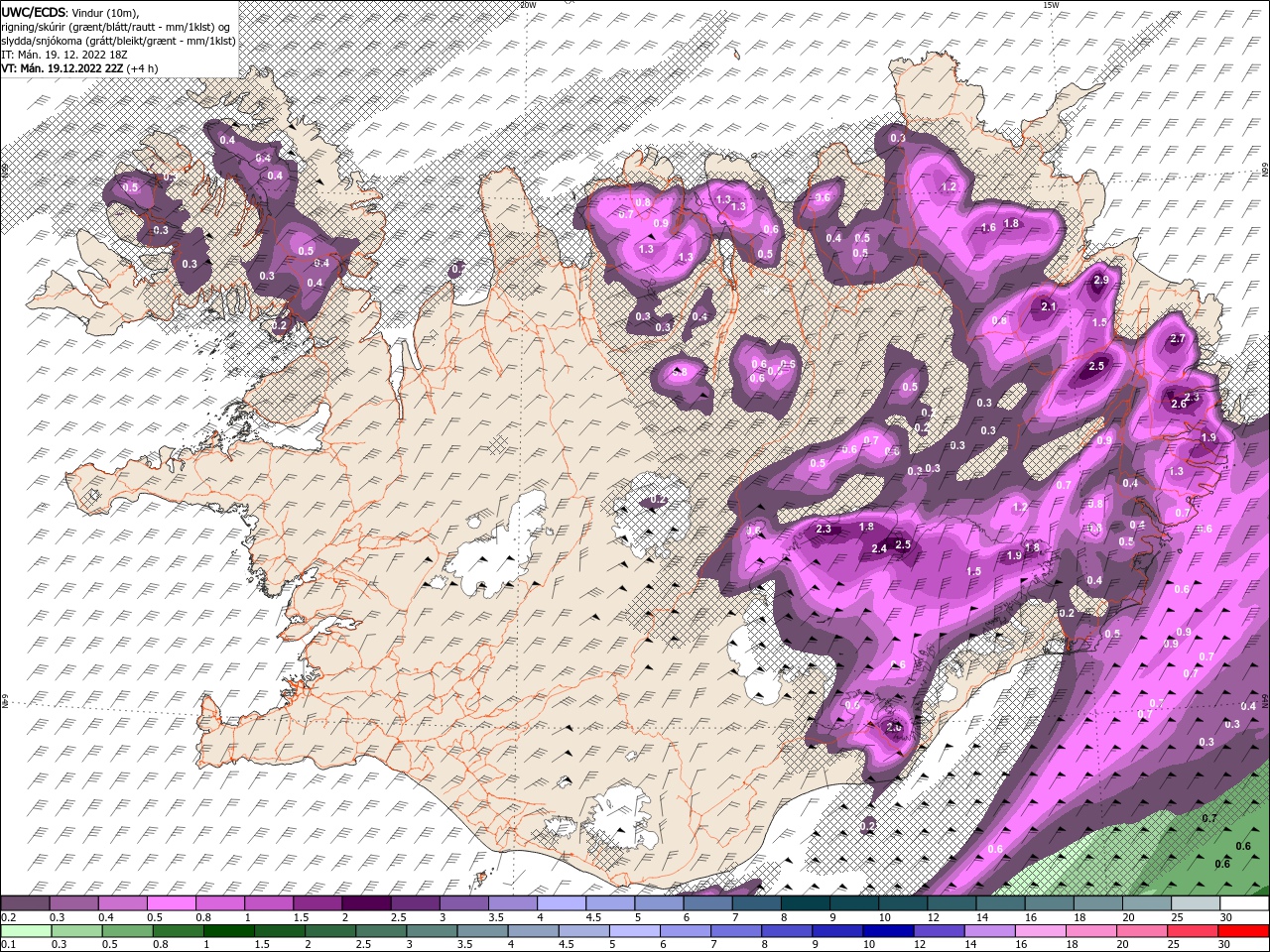
Task: Click the 2.7 snowfall value on the map
Action: [1178, 339]
